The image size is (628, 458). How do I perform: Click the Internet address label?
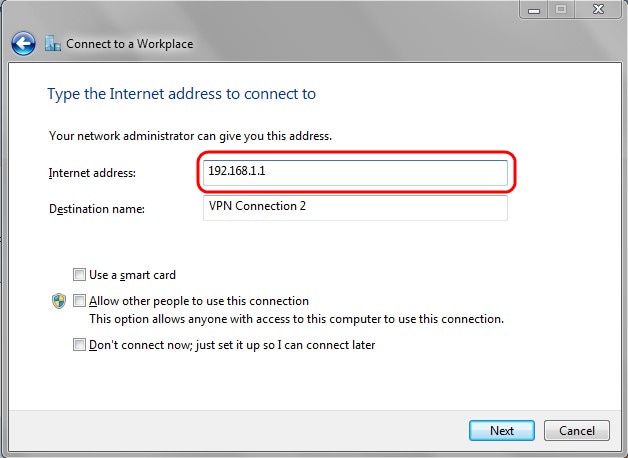tap(92, 173)
